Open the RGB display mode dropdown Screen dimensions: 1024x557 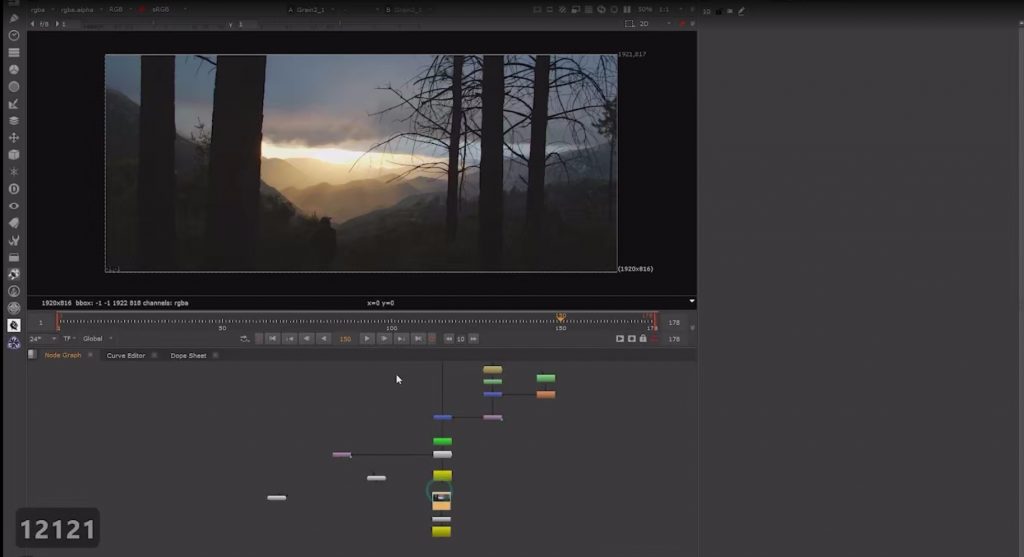[x=120, y=9]
